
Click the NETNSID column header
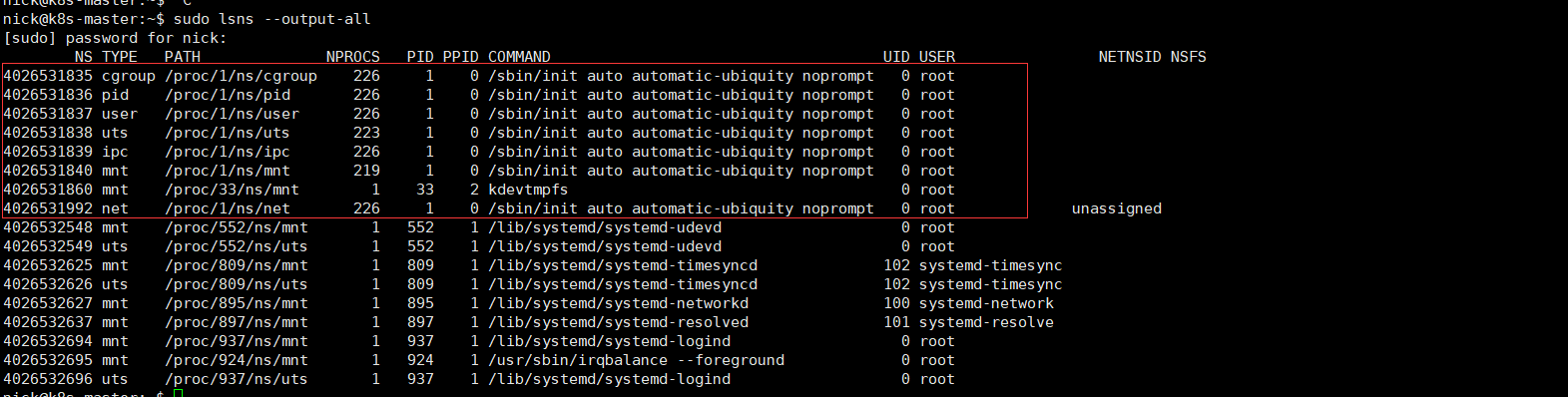point(1130,57)
